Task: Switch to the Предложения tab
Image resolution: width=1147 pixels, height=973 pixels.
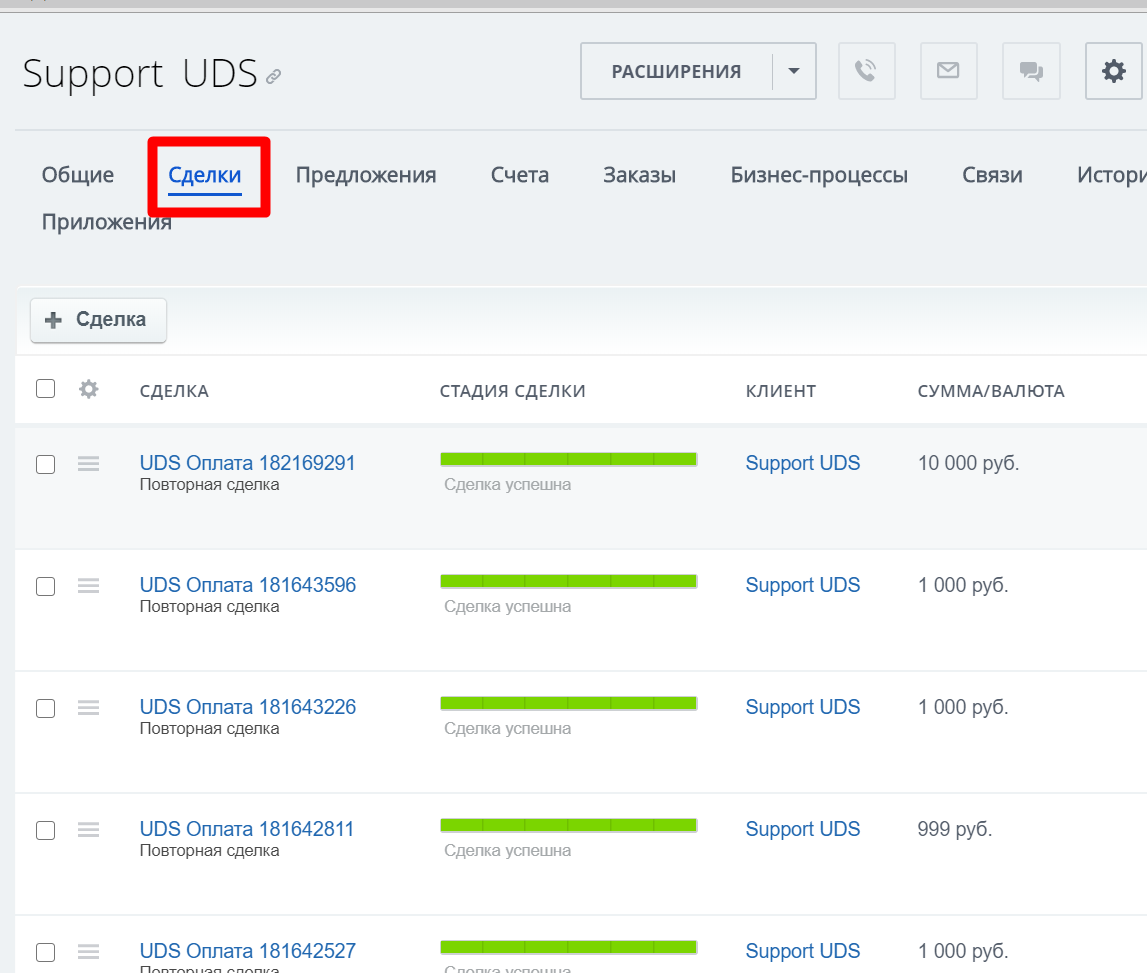Action: [x=365, y=175]
